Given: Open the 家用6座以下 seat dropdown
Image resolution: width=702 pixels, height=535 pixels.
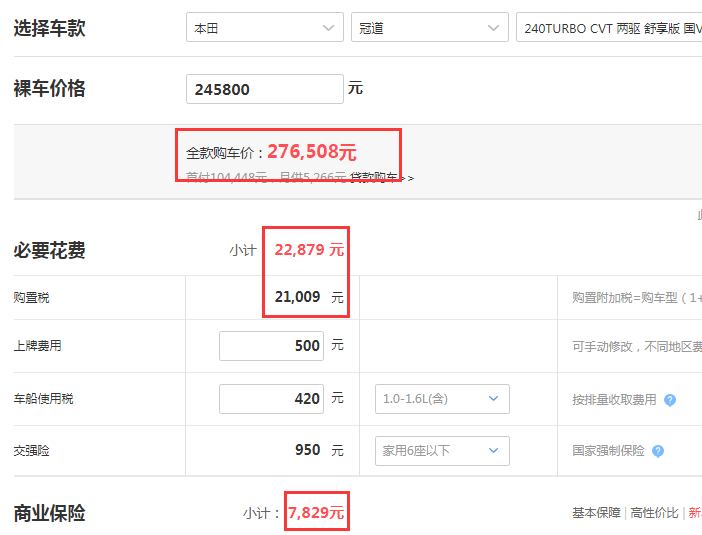Looking at the screenshot, I should 442,451.
